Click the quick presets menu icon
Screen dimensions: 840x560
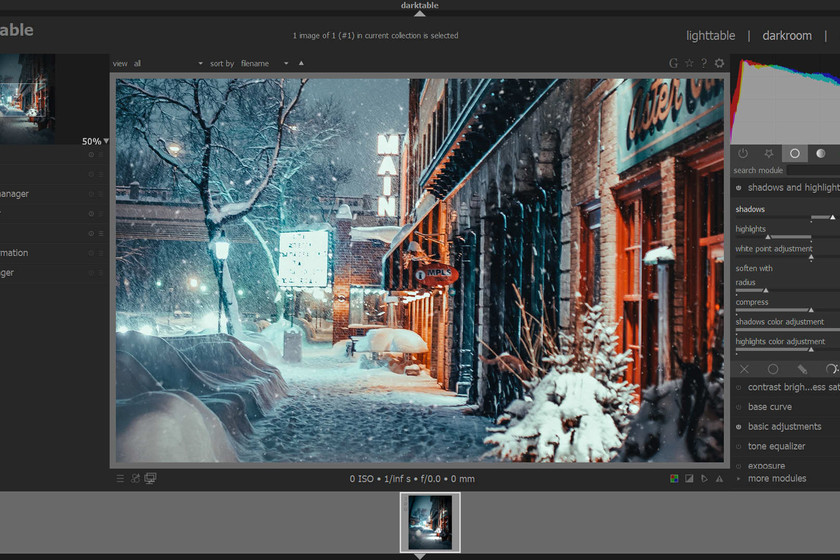[120, 479]
